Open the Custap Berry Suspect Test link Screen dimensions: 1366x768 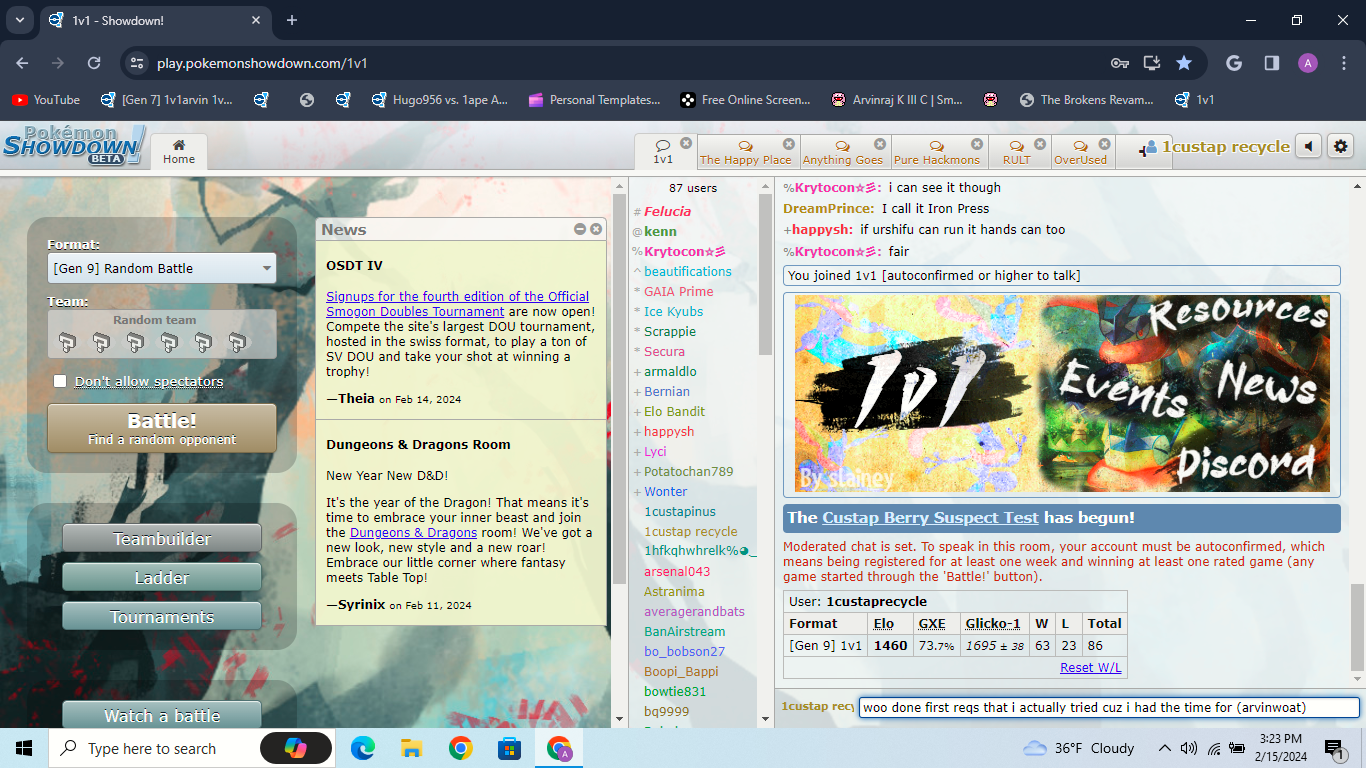(930, 518)
